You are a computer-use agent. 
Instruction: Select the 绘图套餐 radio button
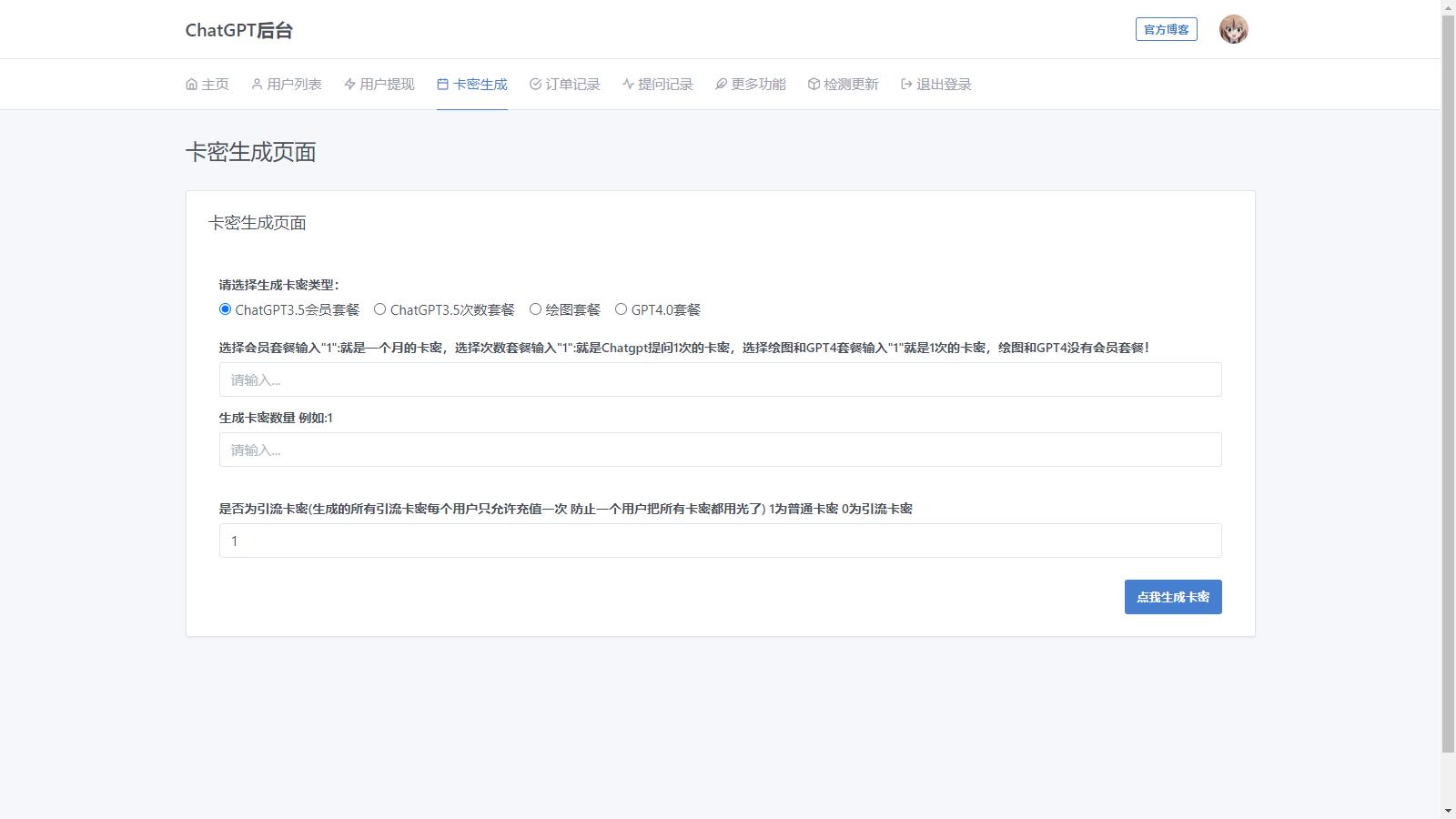[x=535, y=309]
